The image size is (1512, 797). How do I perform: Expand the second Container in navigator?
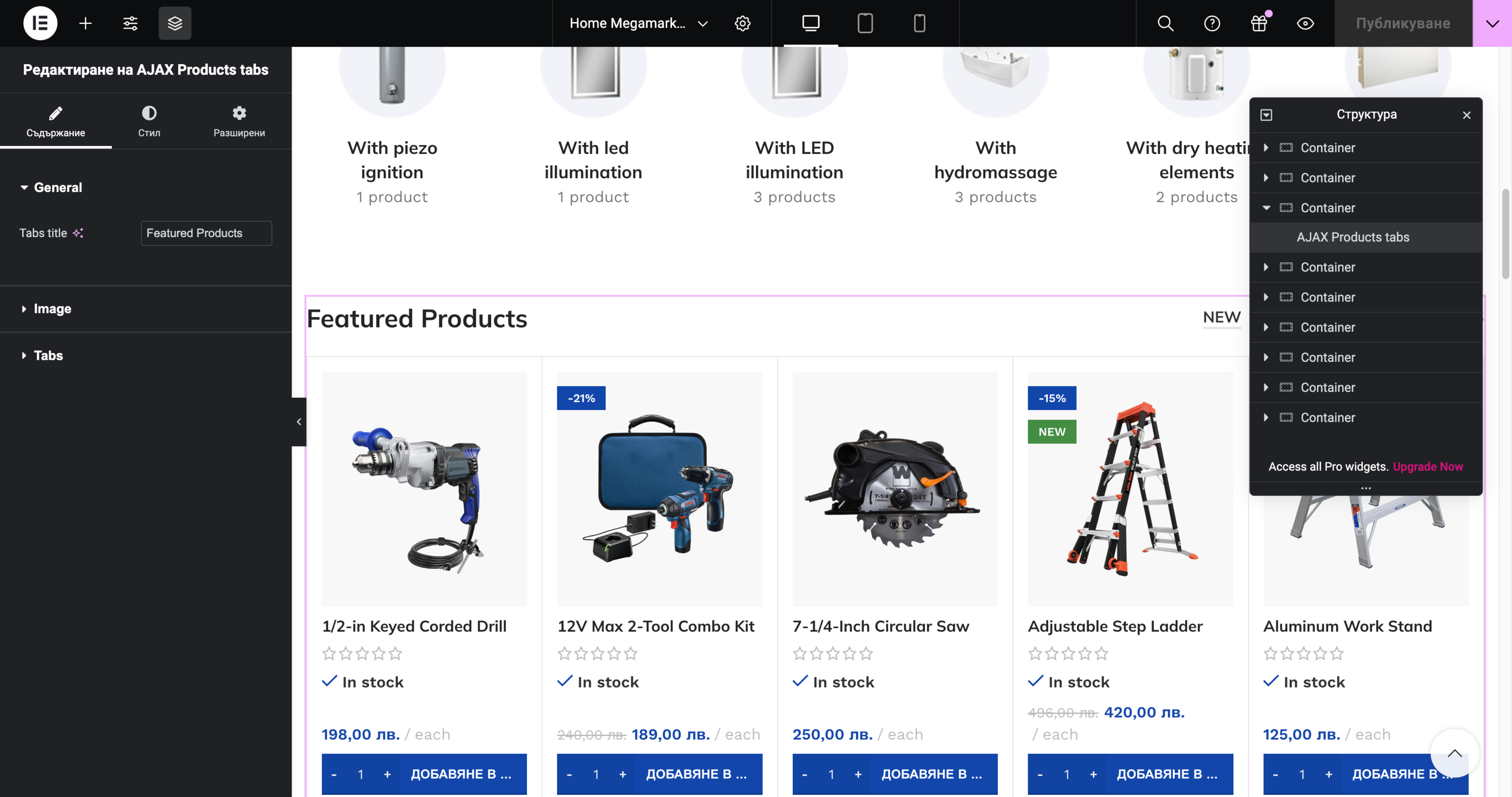[x=1266, y=178]
